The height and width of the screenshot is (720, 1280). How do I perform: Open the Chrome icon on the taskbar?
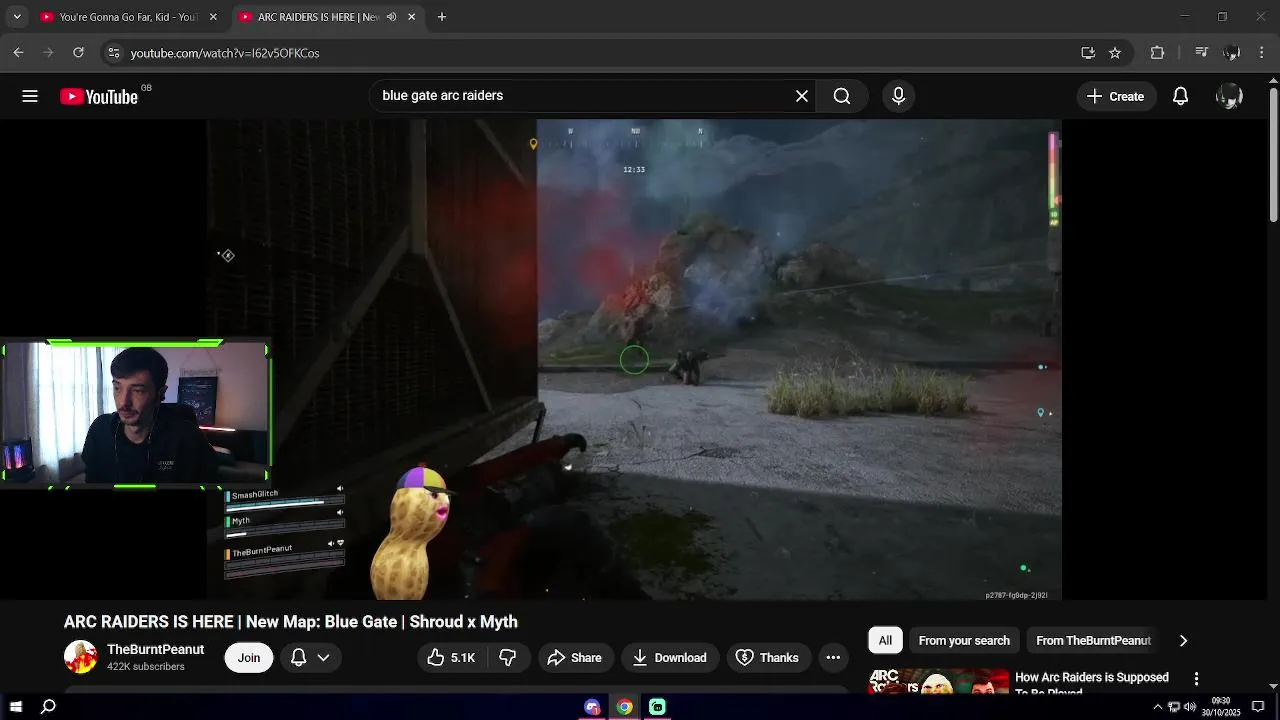pyautogui.click(x=624, y=707)
